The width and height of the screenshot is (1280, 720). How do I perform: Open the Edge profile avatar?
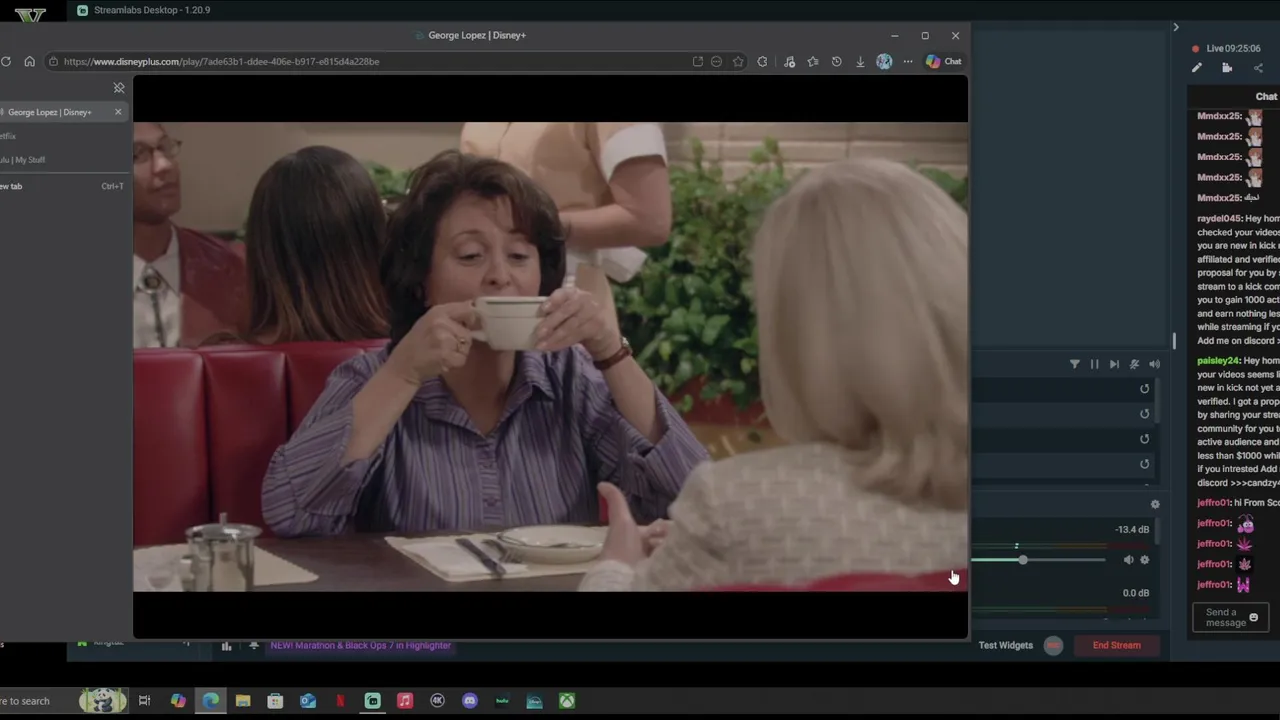pyautogui.click(x=884, y=61)
